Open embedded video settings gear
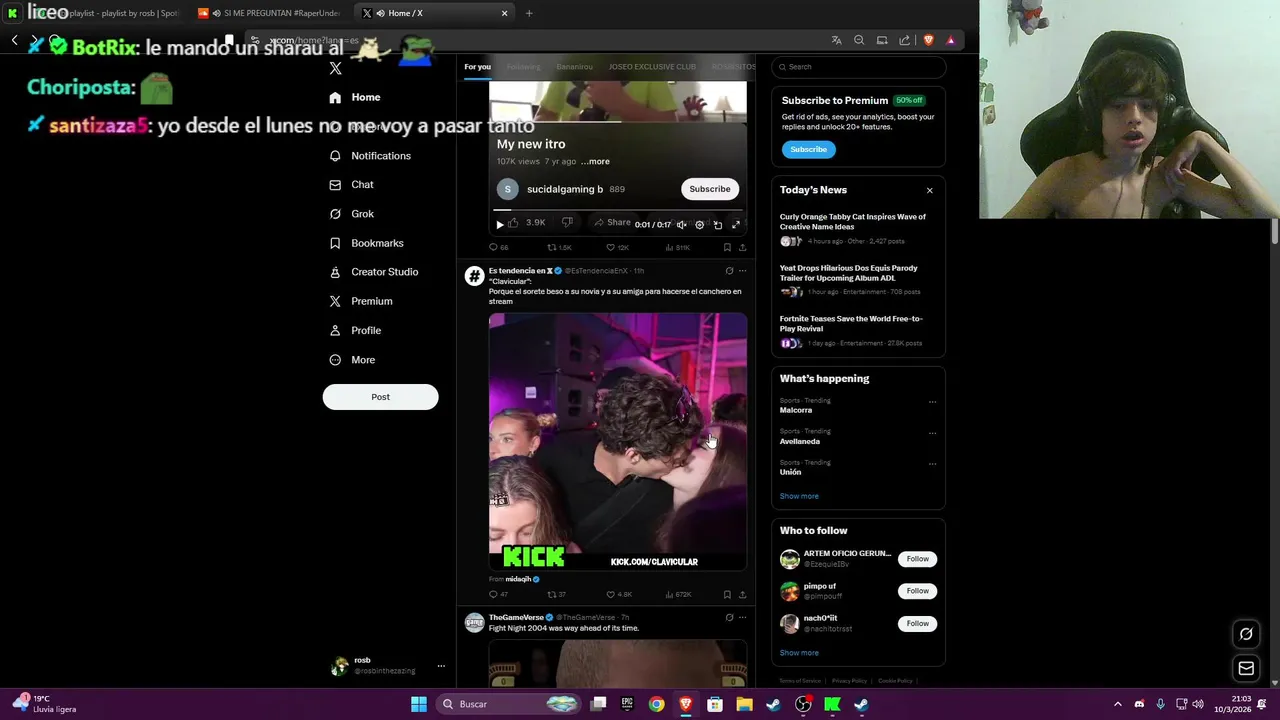The width and height of the screenshot is (1280, 720). [x=699, y=225]
